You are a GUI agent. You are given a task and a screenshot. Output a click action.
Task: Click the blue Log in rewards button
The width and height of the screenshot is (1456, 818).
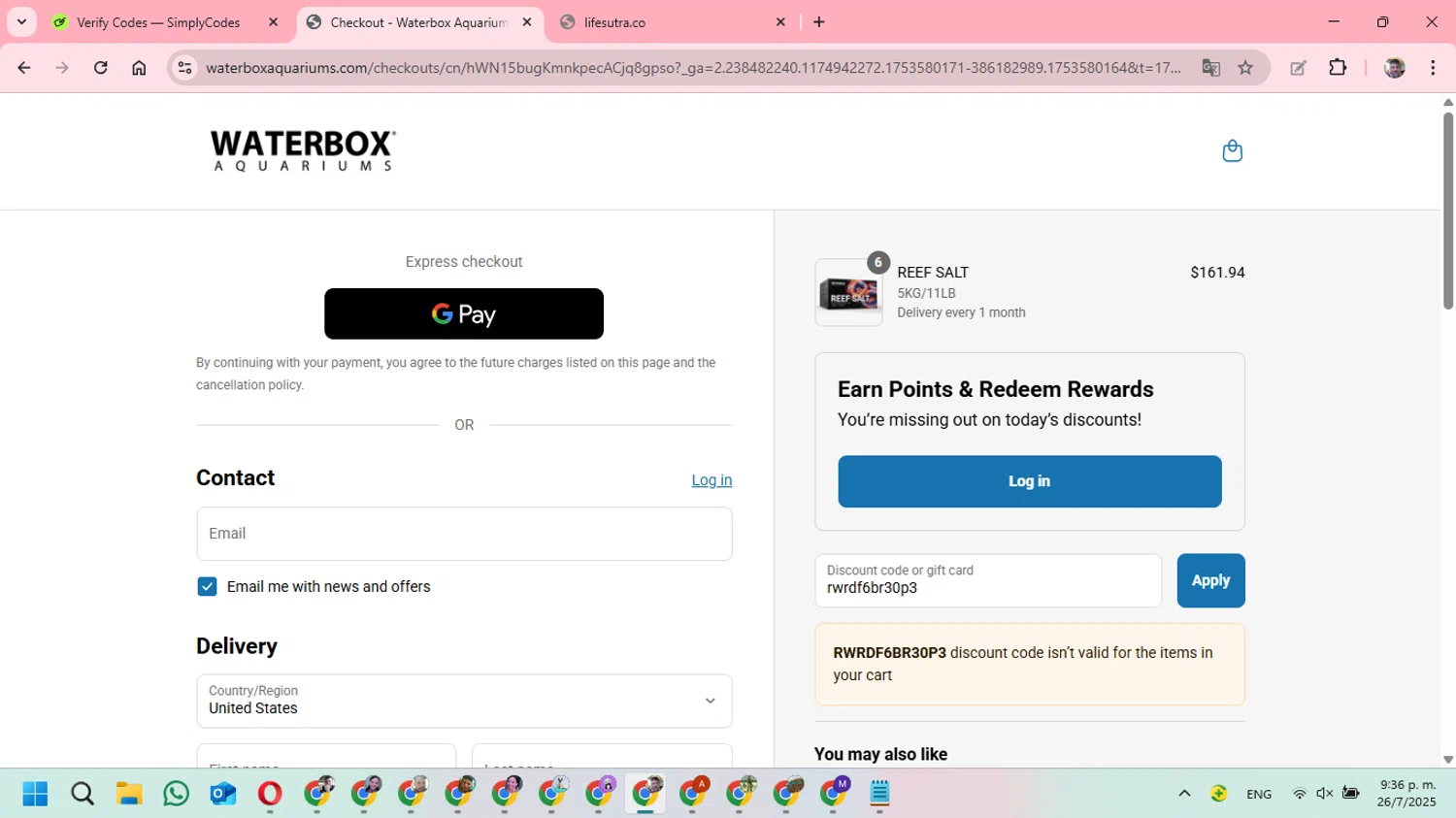tap(1030, 481)
